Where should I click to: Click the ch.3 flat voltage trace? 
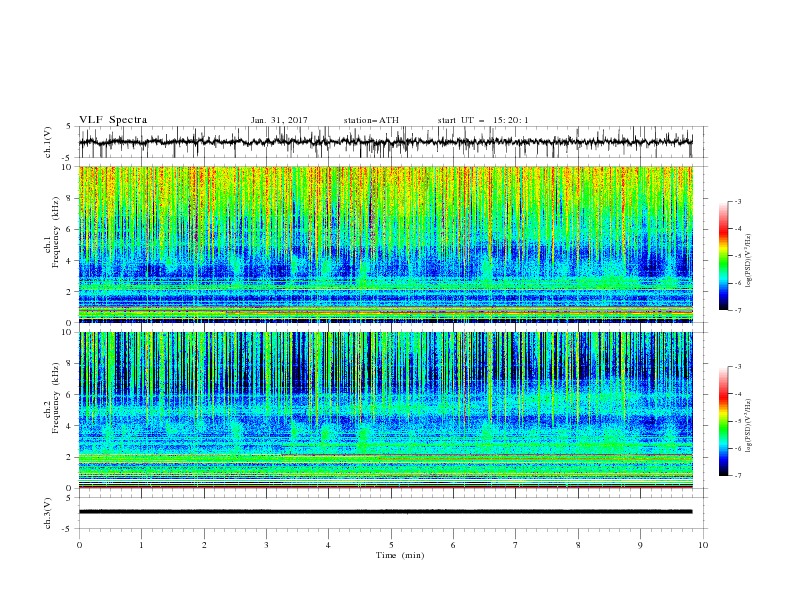point(385,512)
